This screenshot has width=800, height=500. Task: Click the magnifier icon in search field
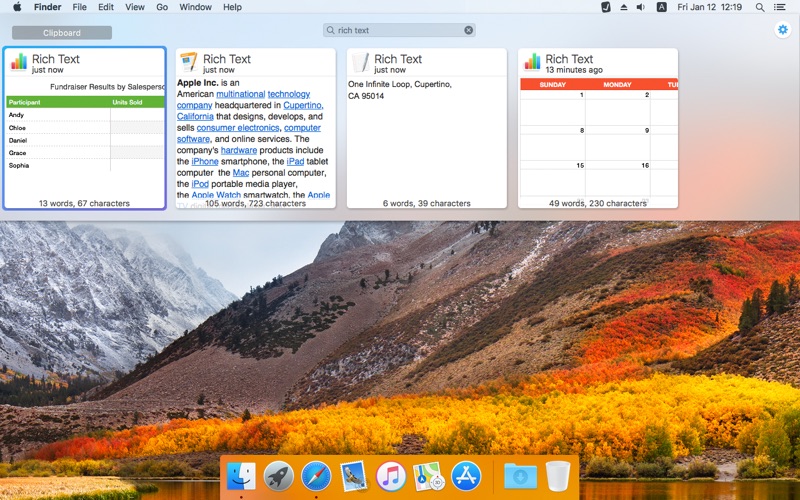(x=331, y=30)
